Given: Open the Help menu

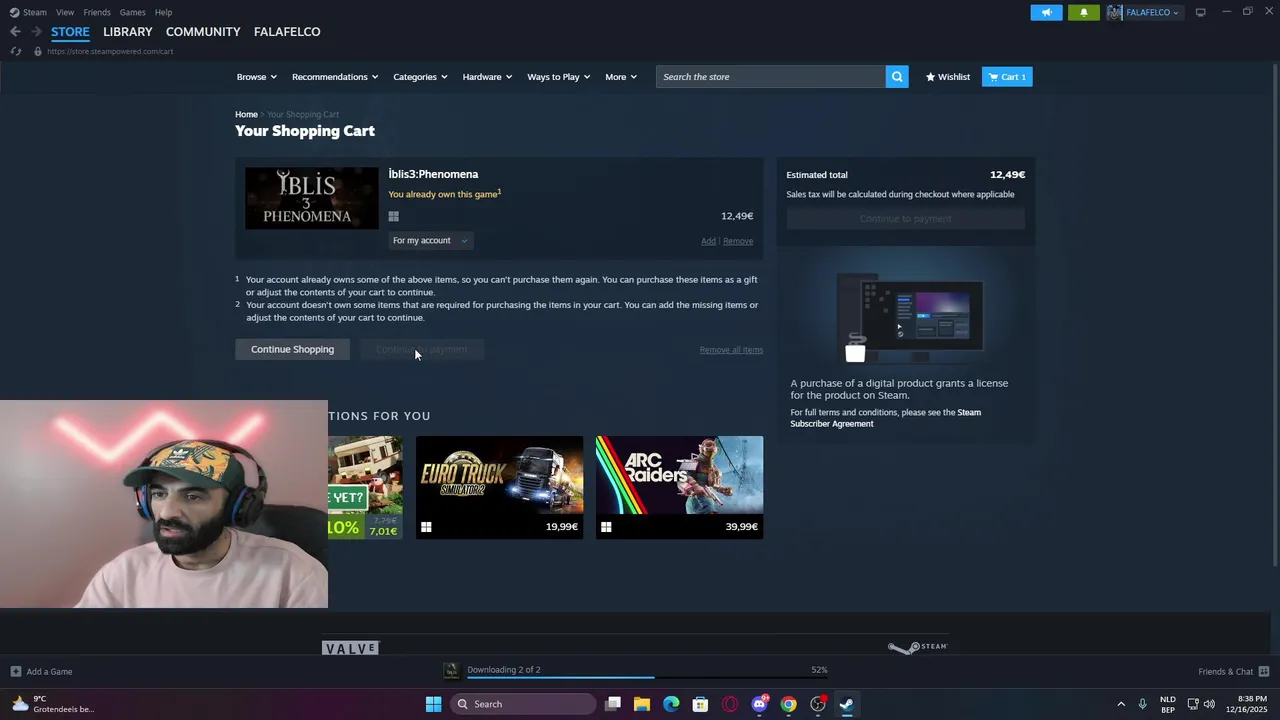Looking at the screenshot, I should click(x=163, y=12).
